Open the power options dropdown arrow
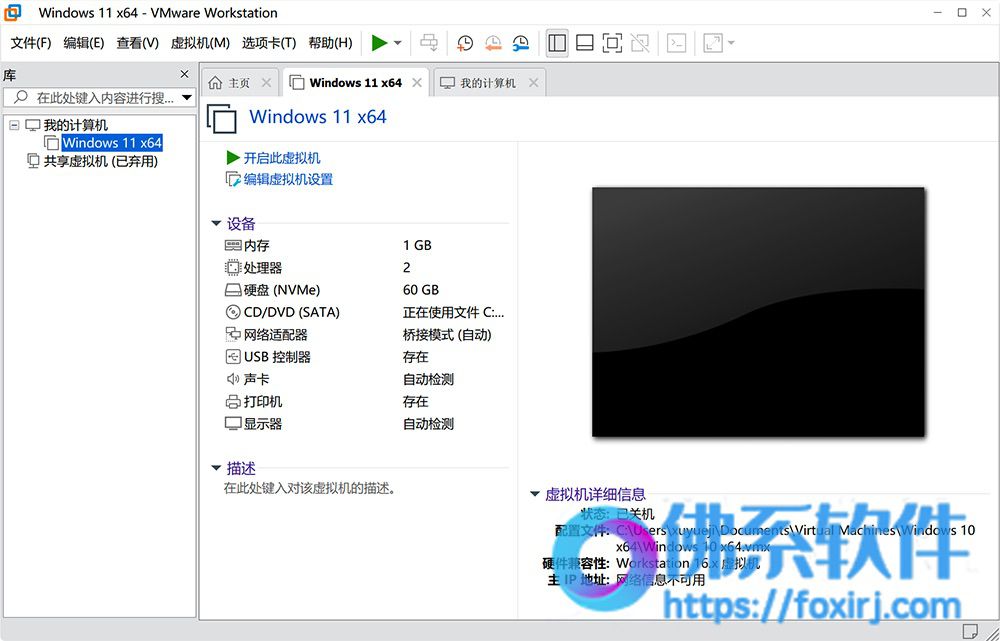The image size is (1000, 641). click(x=398, y=43)
